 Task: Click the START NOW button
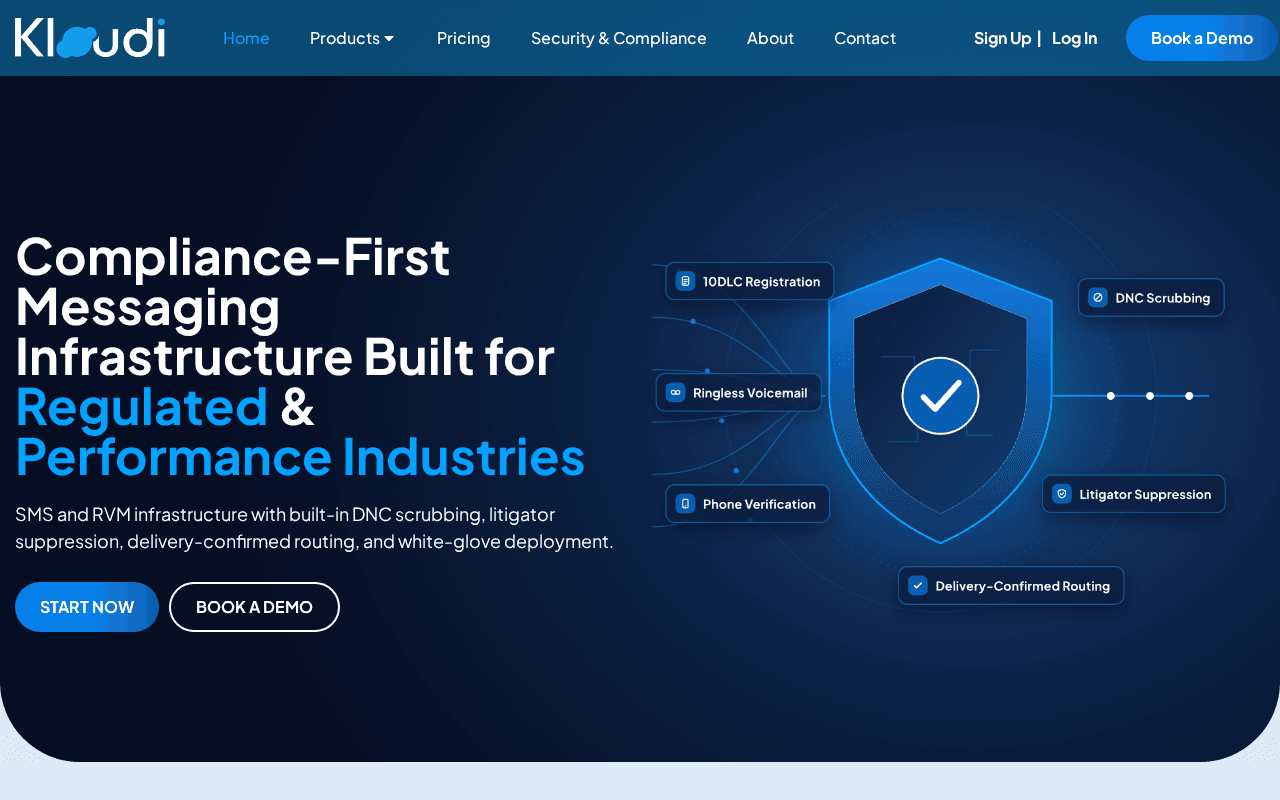pos(87,607)
